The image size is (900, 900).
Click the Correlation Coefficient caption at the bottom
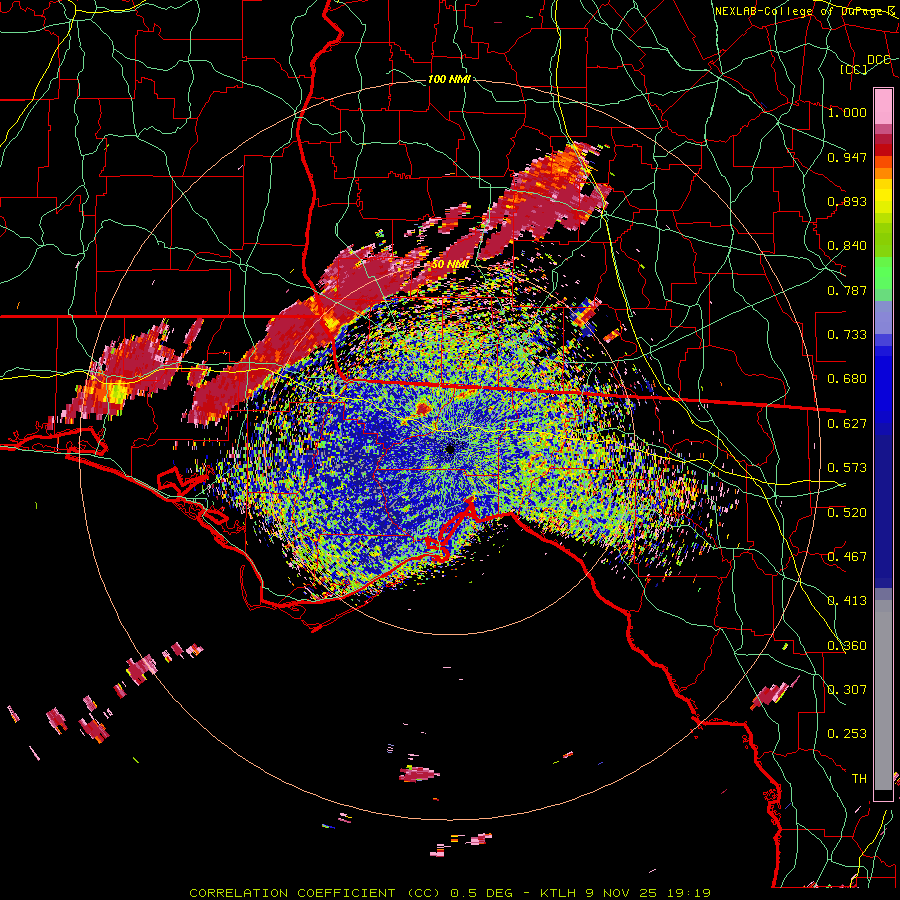click(450, 893)
